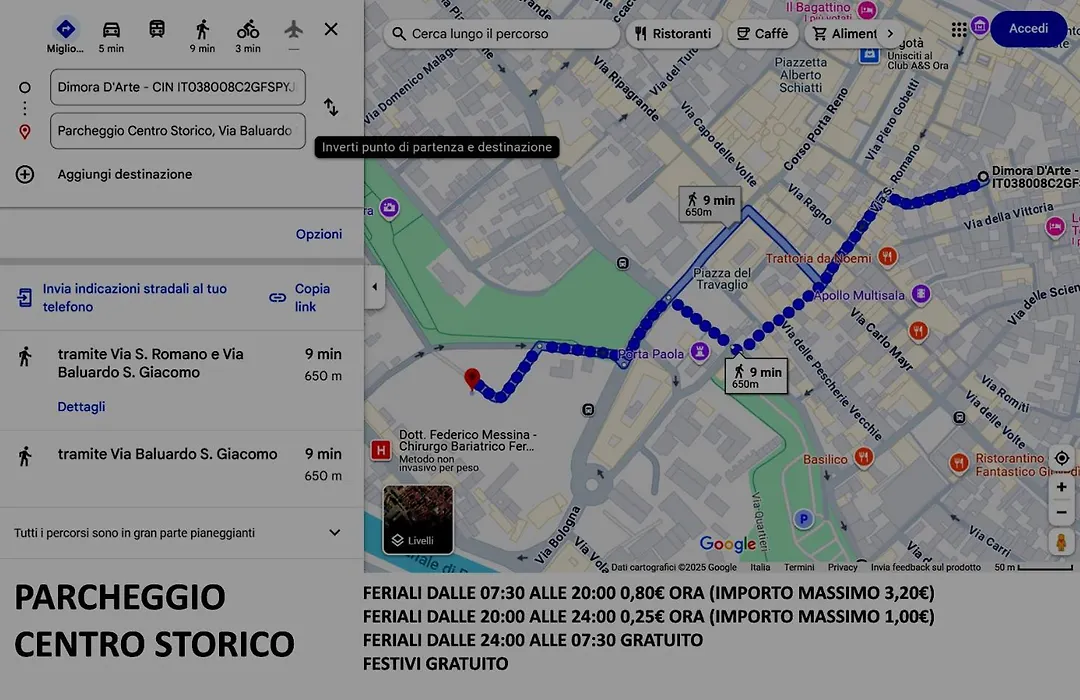Click the restaurant marker on Via Carlo Mayr
Image resolution: width=1080 pixels, height=700 pixels.
(x=917, y=332)
